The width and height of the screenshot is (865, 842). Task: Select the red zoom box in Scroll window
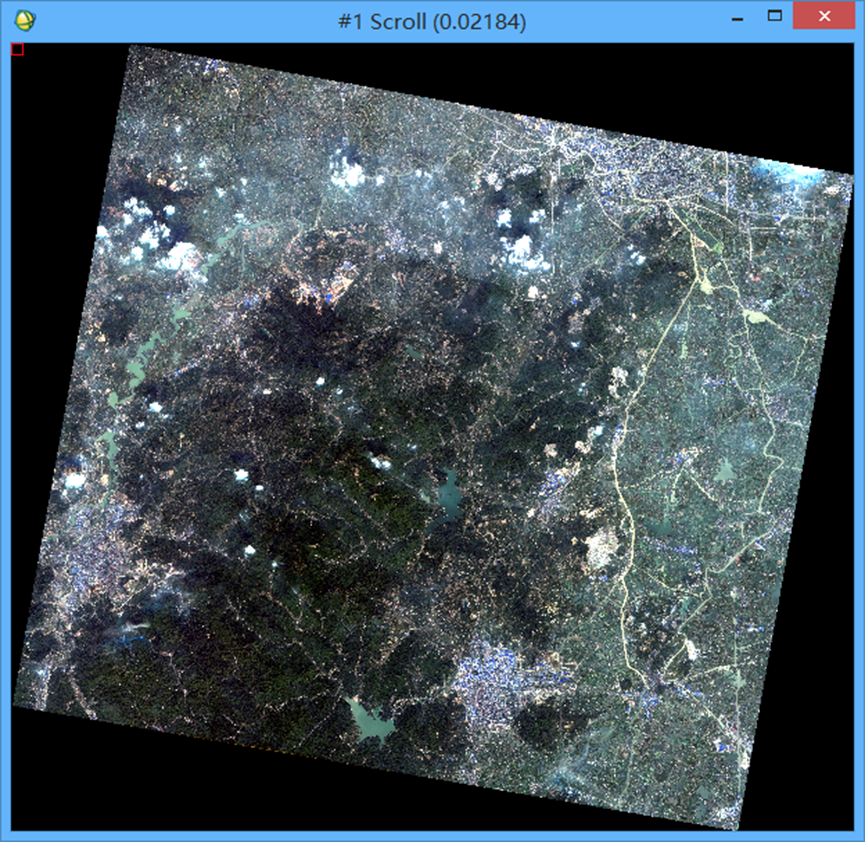[x=18, y=50]
